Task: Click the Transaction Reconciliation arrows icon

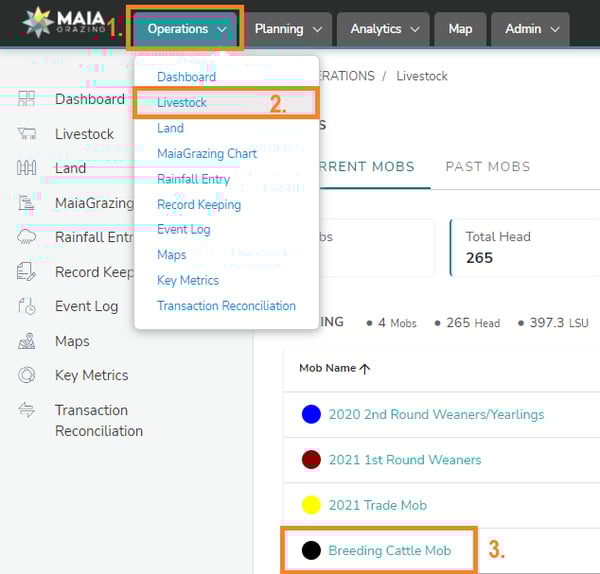Action: [x=27, y=410]
